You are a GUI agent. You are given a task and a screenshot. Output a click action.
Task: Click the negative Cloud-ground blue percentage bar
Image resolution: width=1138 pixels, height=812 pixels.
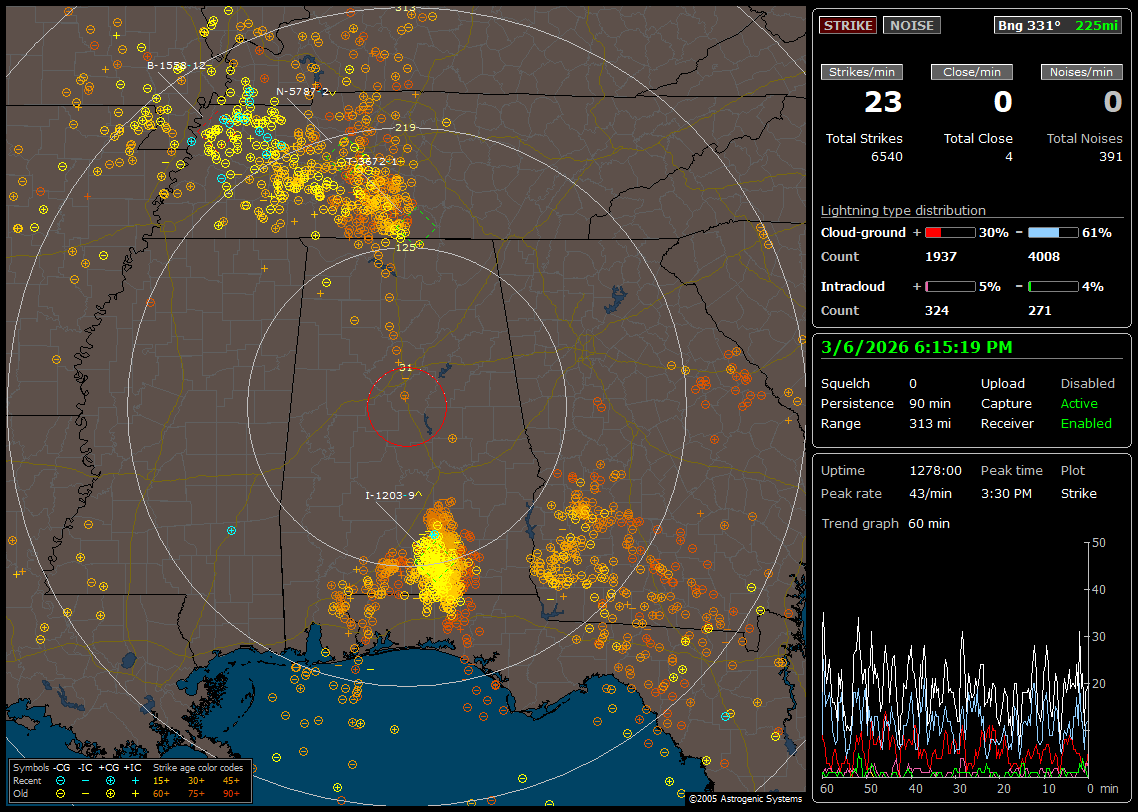(x=1053, y=232)
